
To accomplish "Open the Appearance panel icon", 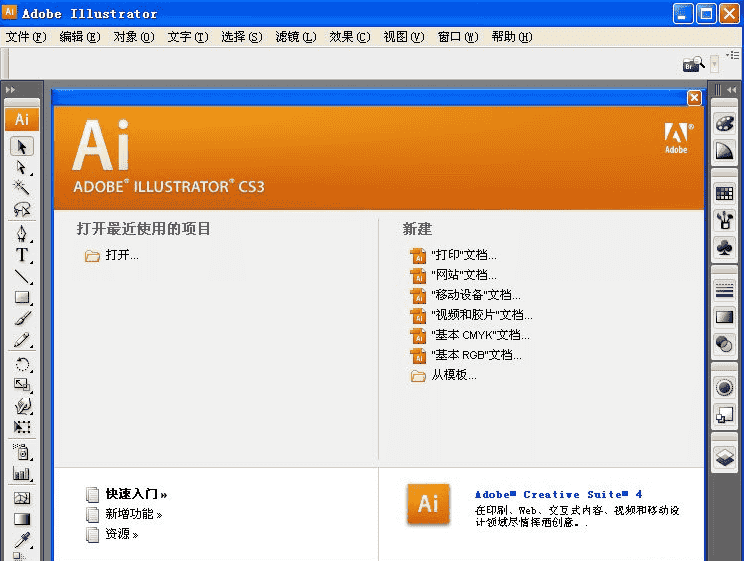I will click(x=725, y=388).
